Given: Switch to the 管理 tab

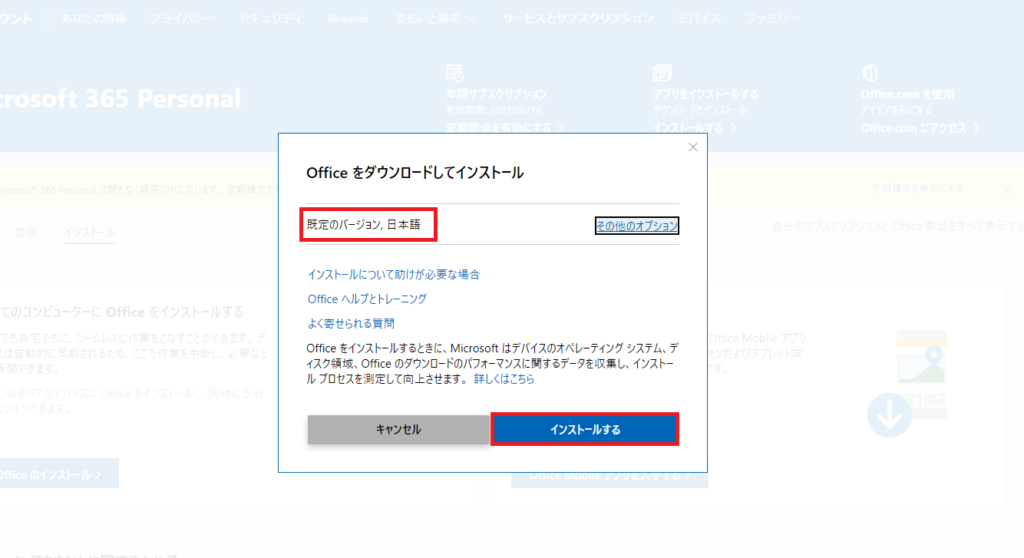Looking at the screenshot, I should coord(25,232).
